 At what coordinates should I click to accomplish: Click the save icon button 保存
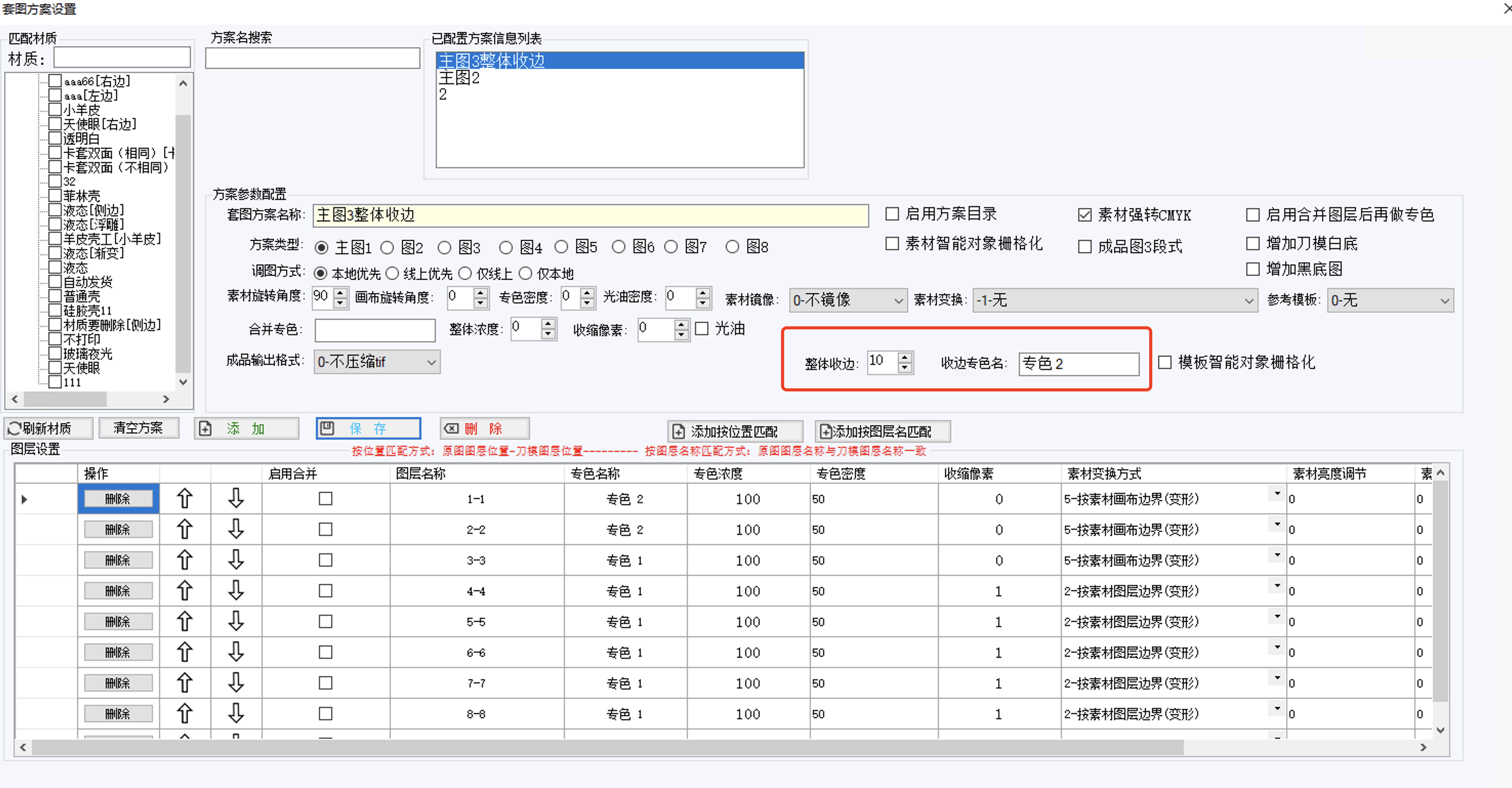click(368, 428)
